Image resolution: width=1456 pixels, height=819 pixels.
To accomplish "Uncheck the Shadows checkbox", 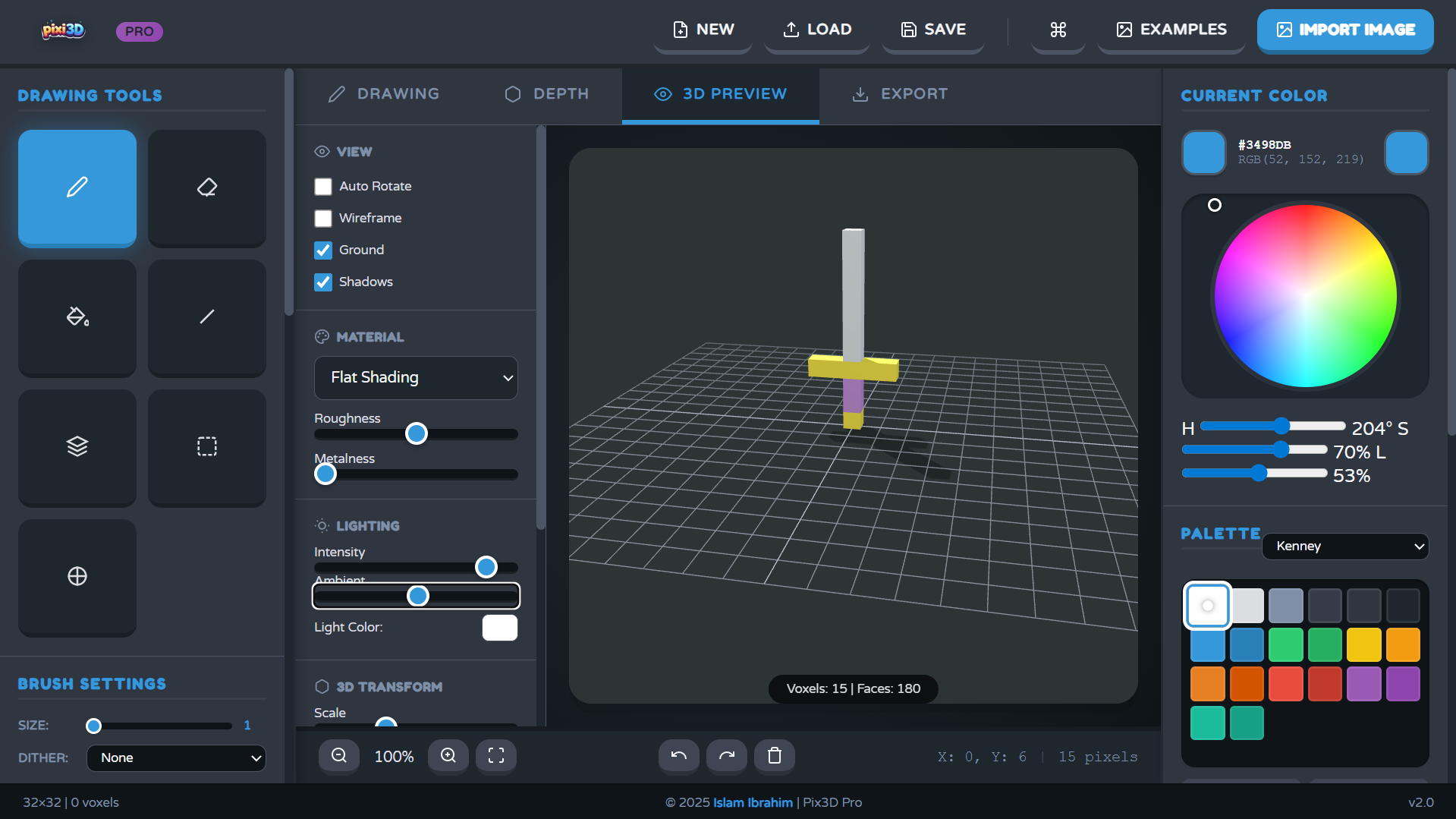I will pyautogui.click(x=323, y=282).
